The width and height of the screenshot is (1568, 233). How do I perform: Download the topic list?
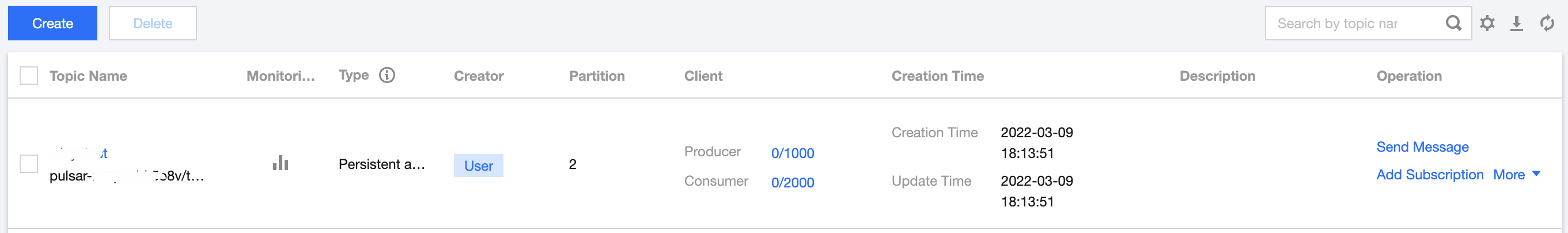click(1516, 23)
